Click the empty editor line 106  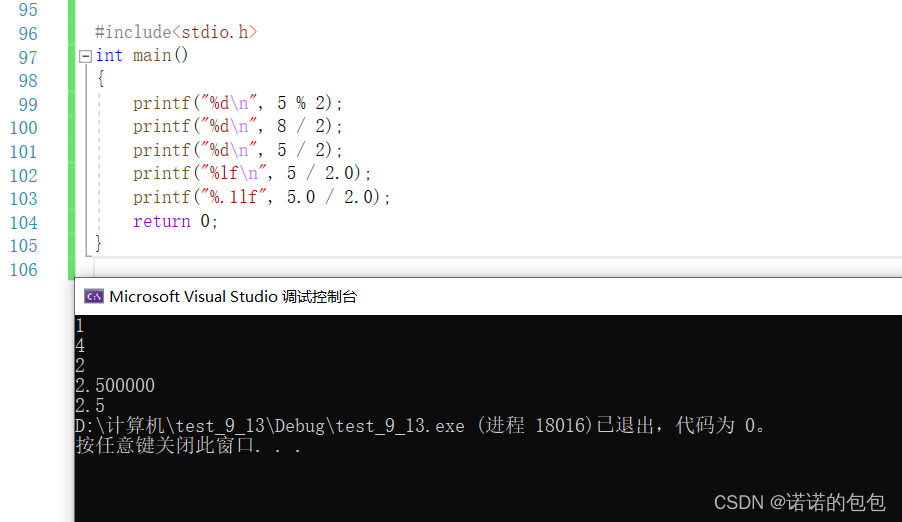point(498,268)
